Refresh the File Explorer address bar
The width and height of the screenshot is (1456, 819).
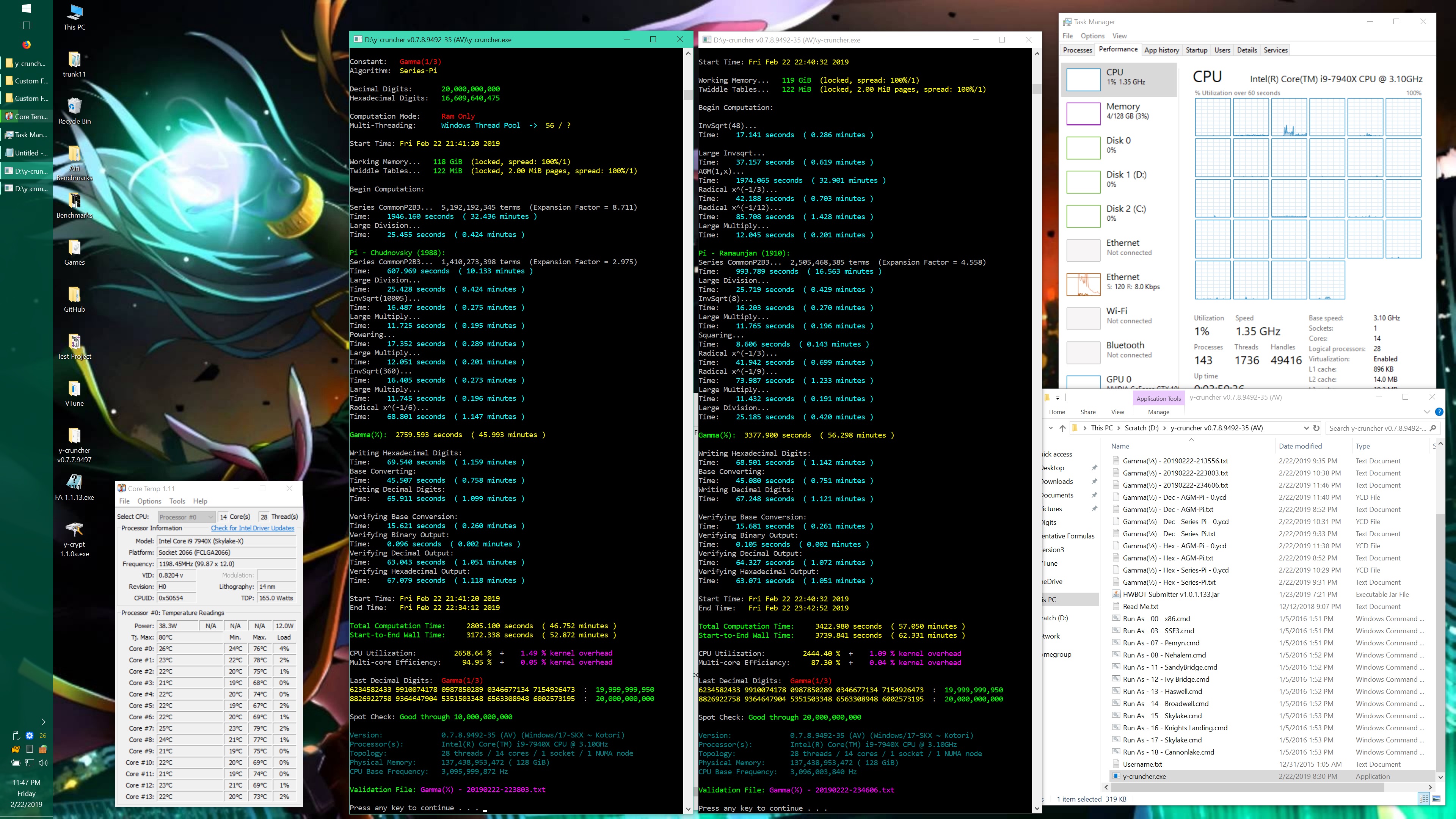coord(1316,428)
